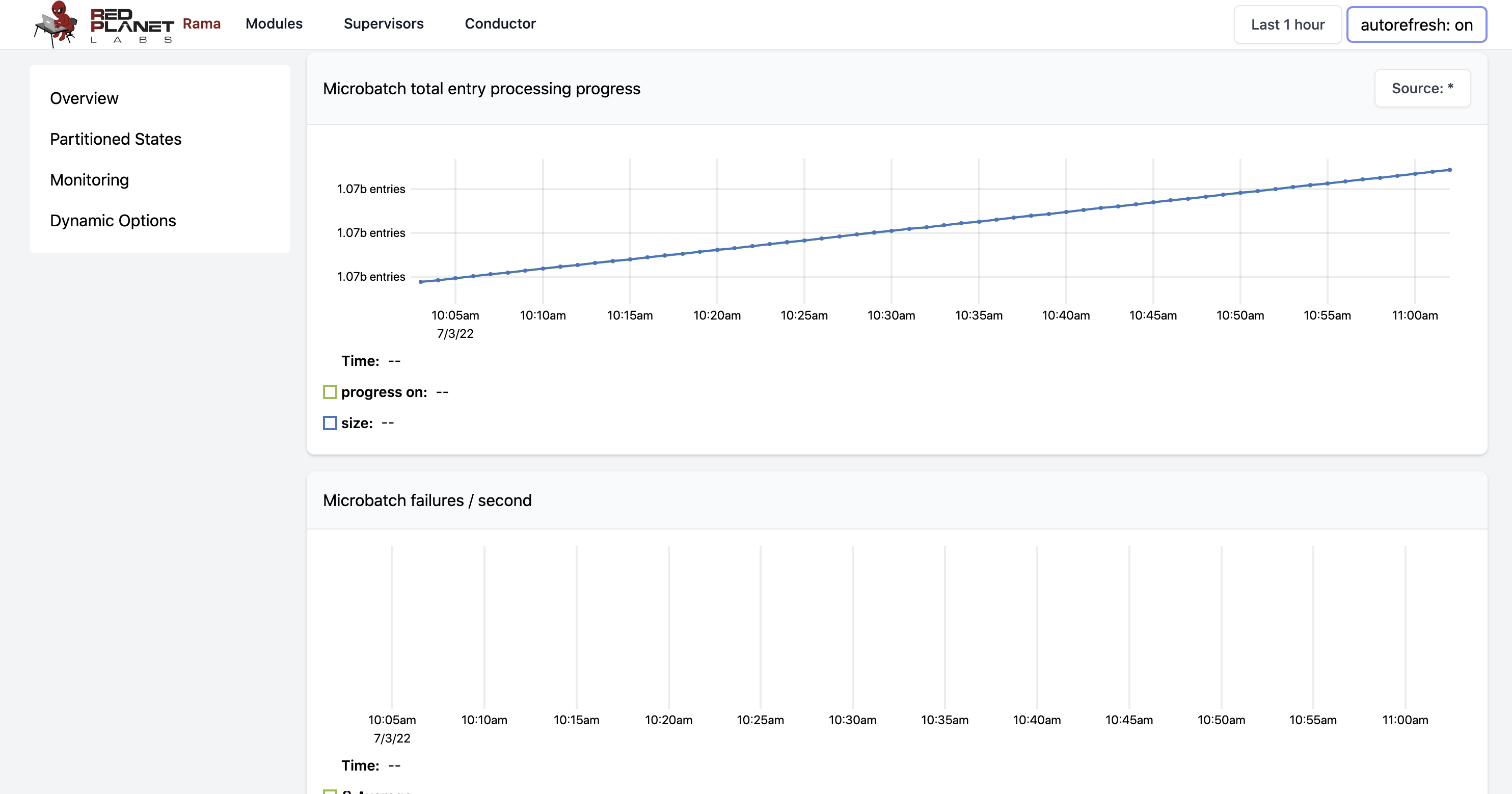Navigate to Supervisors section
Viewport: 1512px width, 794px height.
(382, 24)
